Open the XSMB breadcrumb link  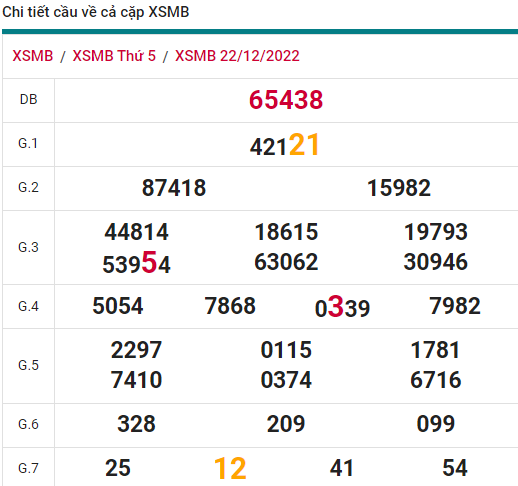tap(33, 56)
